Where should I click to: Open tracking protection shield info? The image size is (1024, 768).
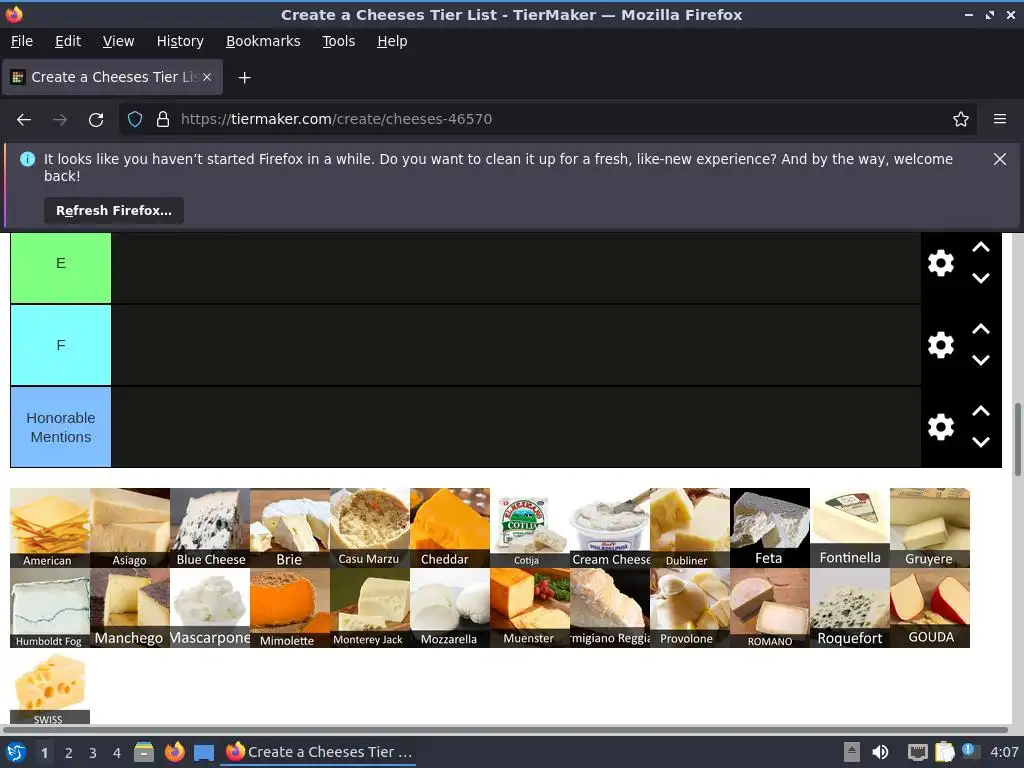pyautogui.click(x=135, y=120)
